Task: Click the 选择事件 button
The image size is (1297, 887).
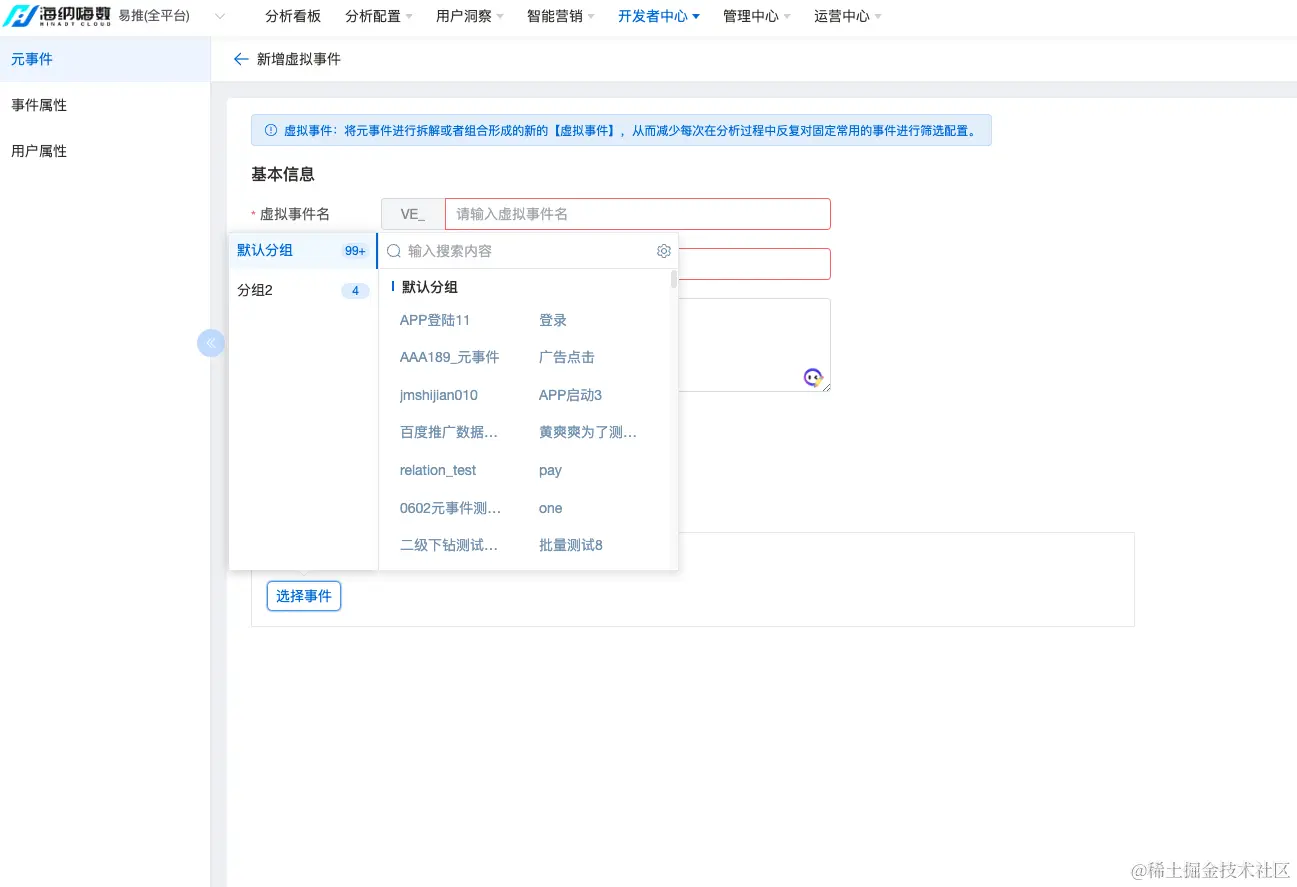Action: tap(304, 596)
